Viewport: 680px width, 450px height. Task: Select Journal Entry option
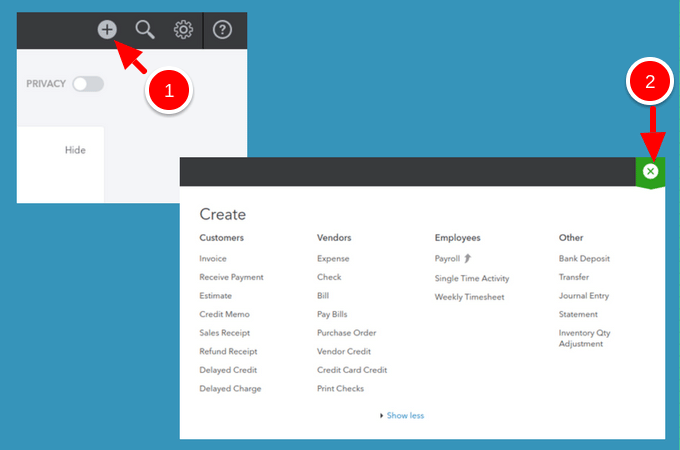point(584,296)
